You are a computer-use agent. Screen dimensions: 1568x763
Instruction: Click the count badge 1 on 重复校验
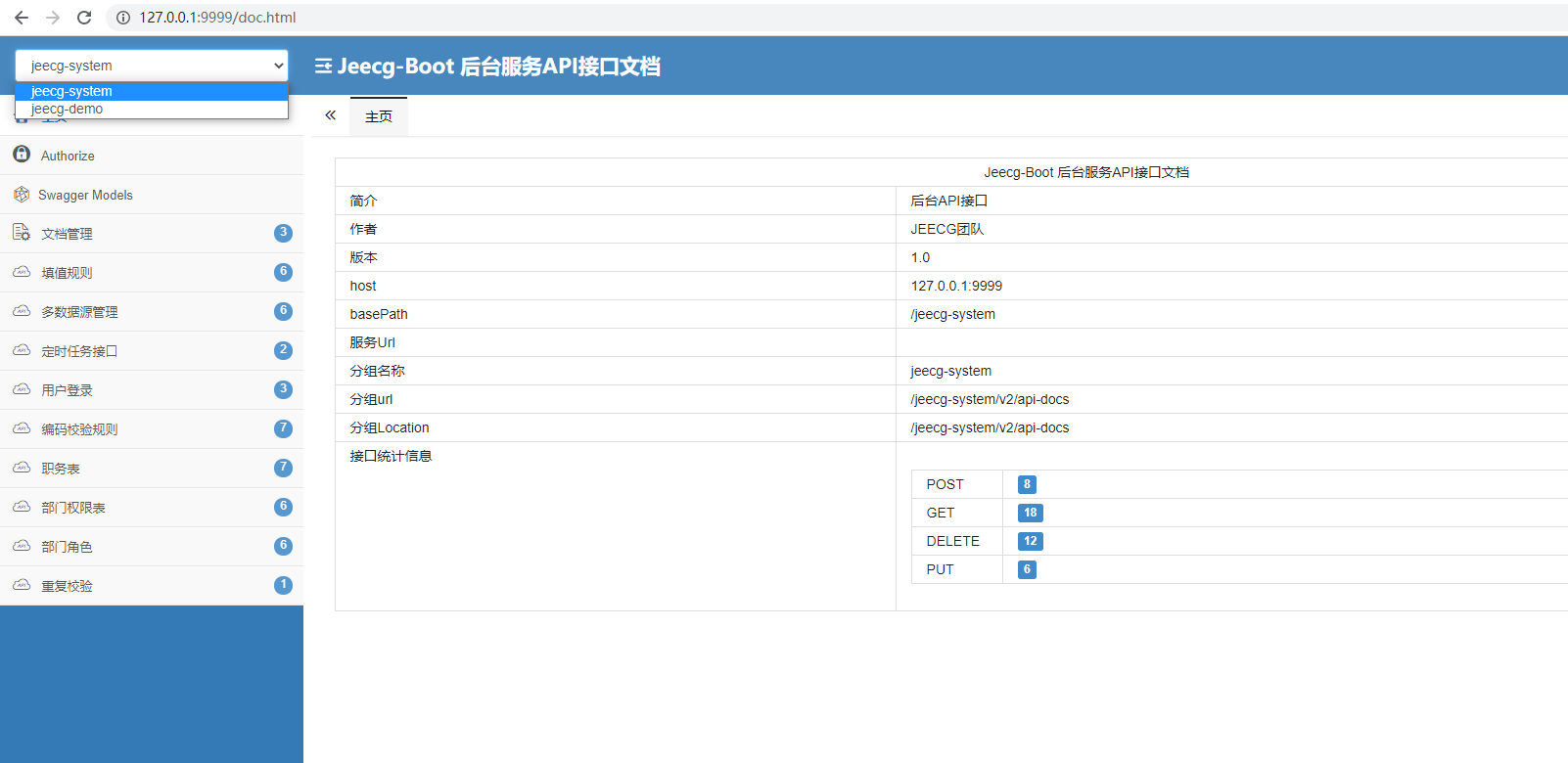[x=284, y=585]
